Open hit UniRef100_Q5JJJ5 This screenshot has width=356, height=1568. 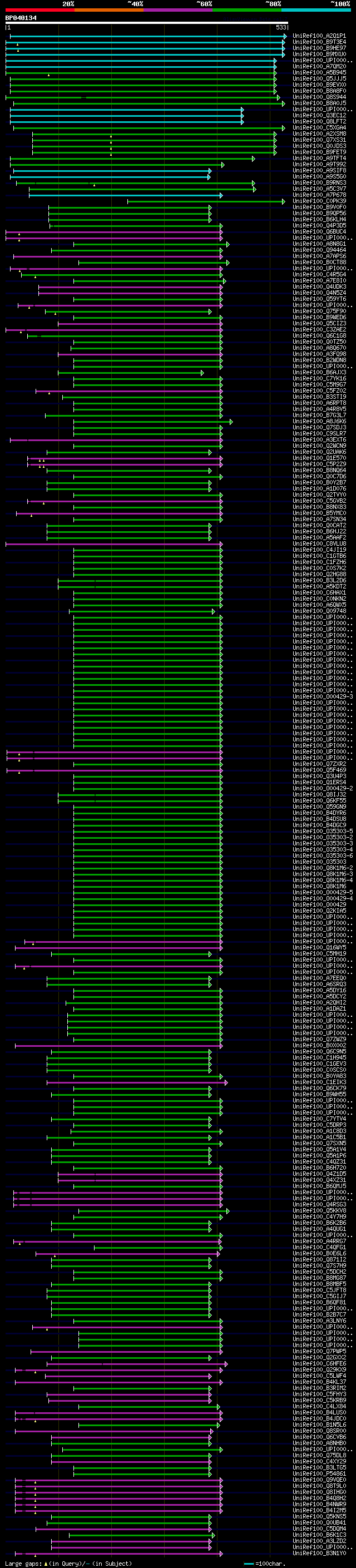coord(319,78)
